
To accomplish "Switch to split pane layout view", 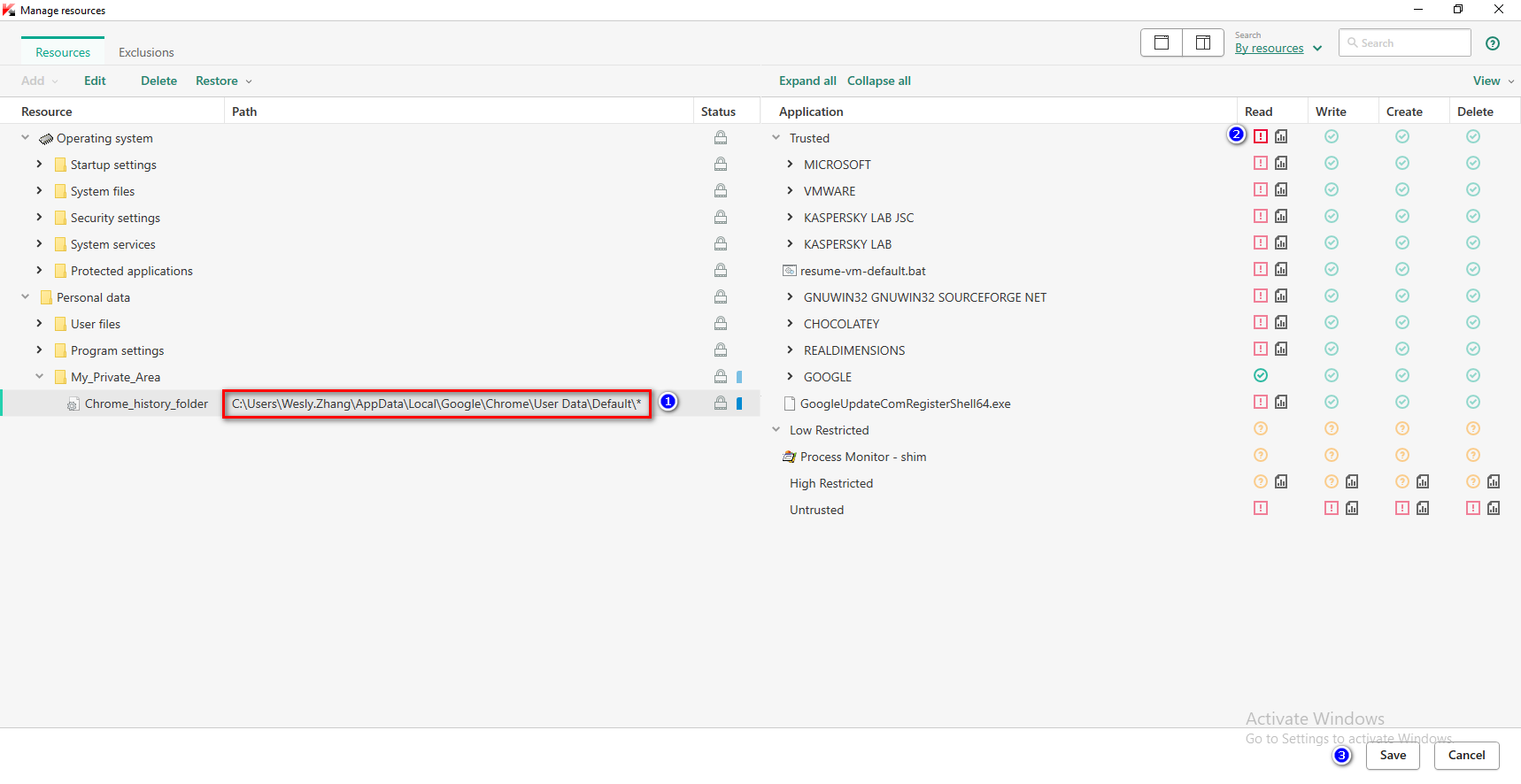I will 1203,42.
